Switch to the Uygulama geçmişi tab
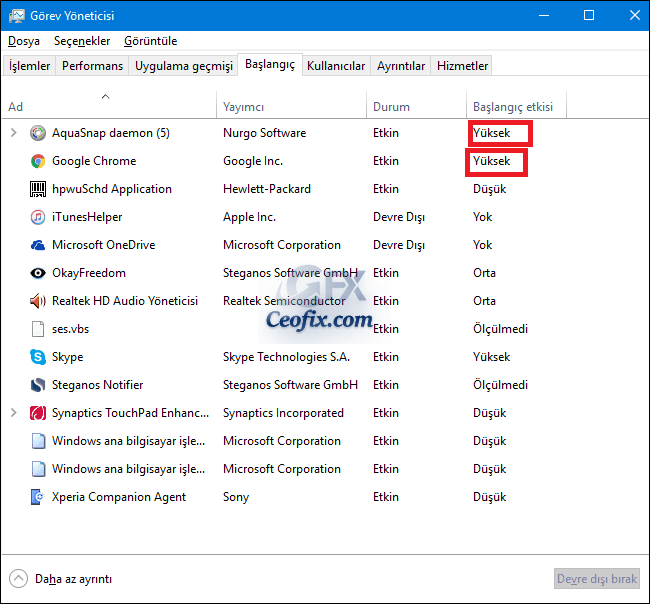650x604 pixels. [x=184, y=66]
